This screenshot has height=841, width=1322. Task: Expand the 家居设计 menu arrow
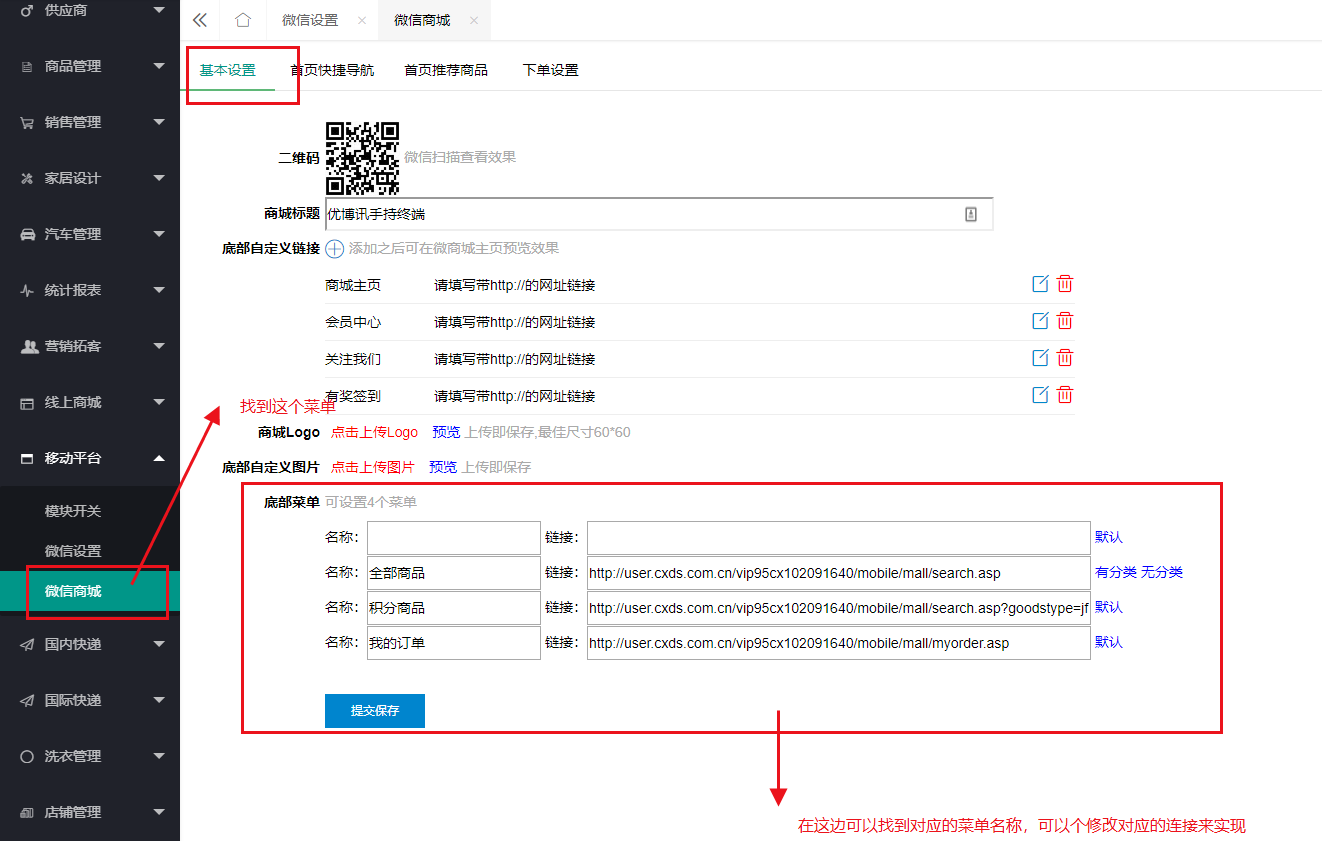point(159,178)
